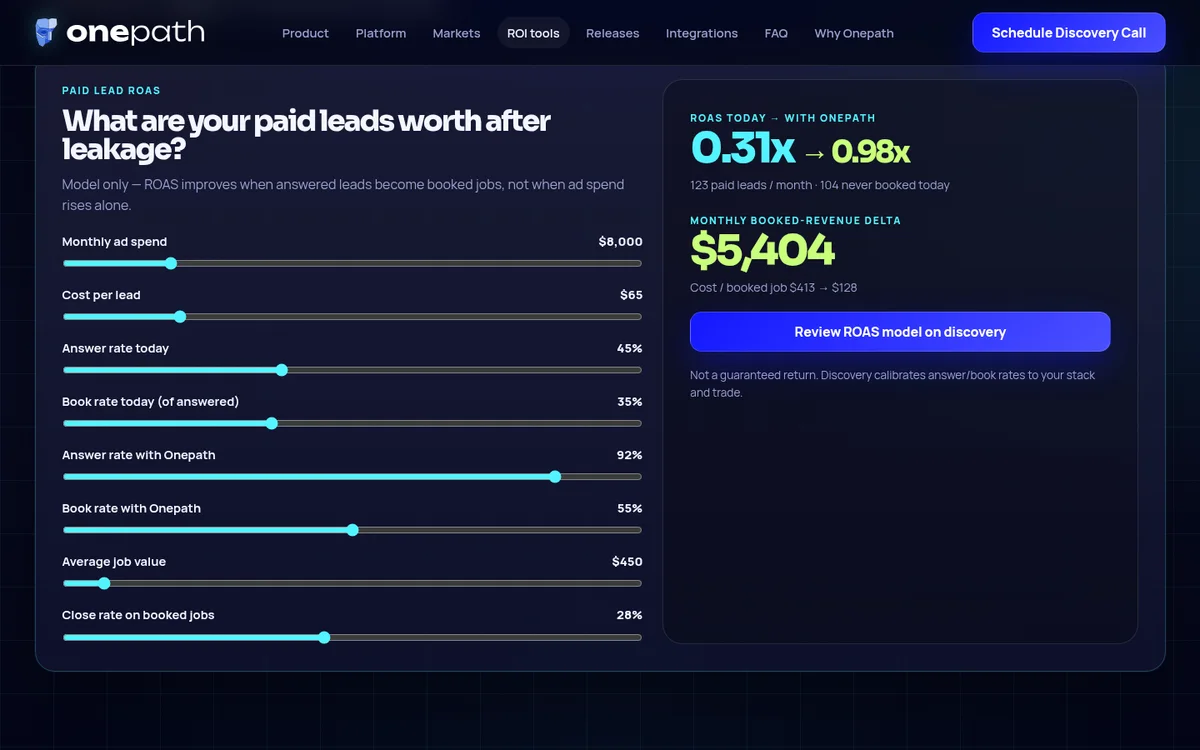The width and height of the screenshot is (1200, 750).
Task: Adjust the Book rate with Onepath slider
Action: (352, 530)
